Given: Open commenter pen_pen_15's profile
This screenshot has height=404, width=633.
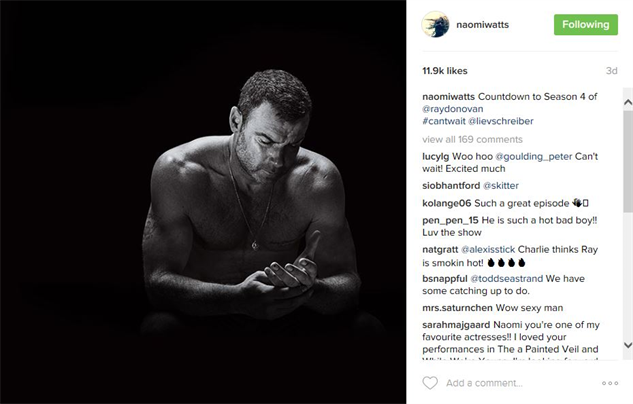Looking at the screenshot, I should 450,220.
